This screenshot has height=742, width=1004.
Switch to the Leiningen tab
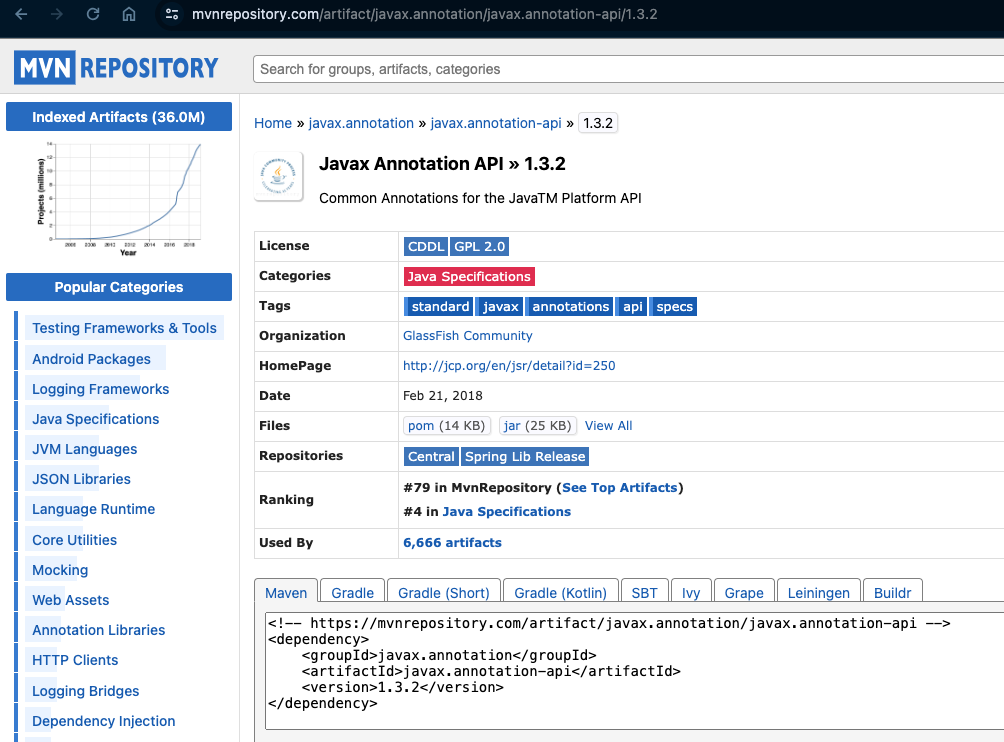click(818, 592)
